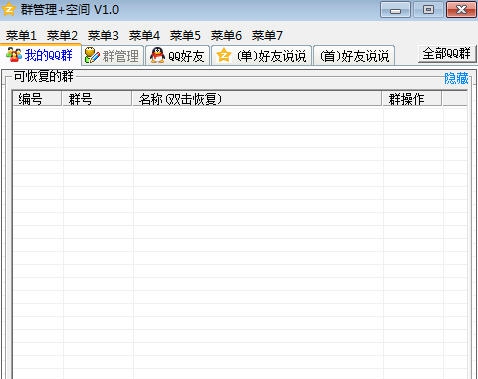Click the 名称(双击恢复) column header
This screenshot has width=478, height=379.
257,99
